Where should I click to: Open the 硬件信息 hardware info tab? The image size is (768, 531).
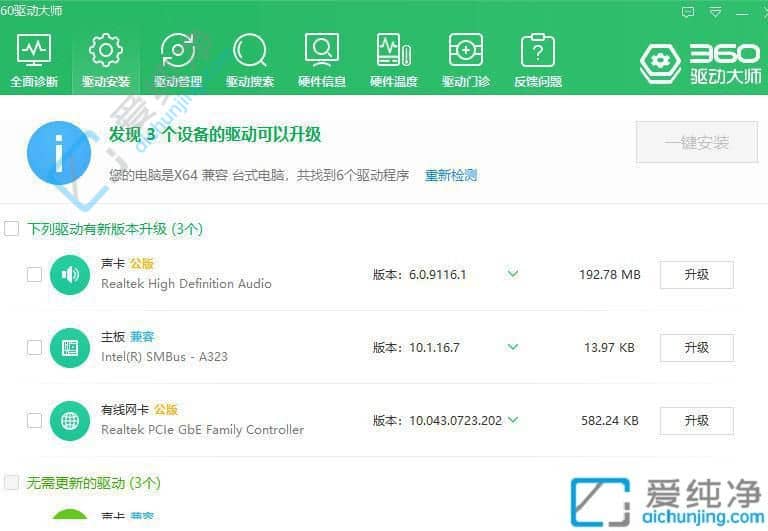322,61
